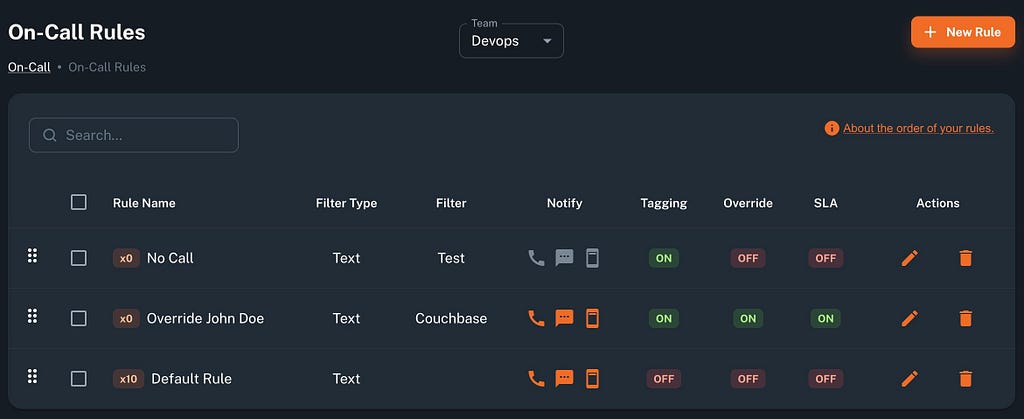Screen dimensions: 1024x419
Task: Click the SMS message icon for Override John Doe
Action: (x=564, y=318)
